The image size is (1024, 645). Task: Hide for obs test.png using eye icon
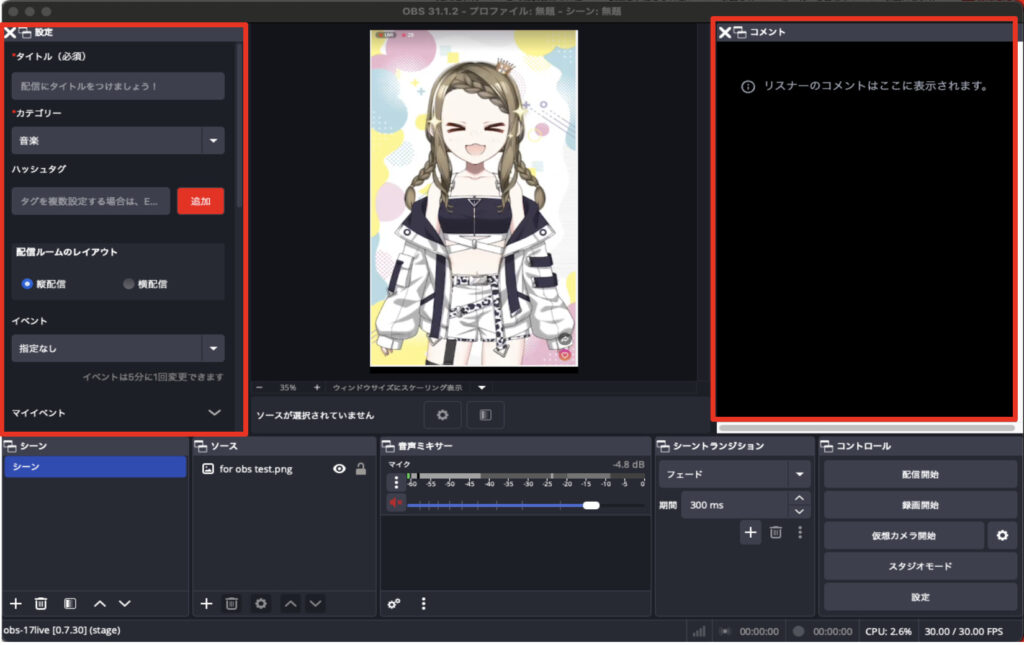[x=339, y=468]
